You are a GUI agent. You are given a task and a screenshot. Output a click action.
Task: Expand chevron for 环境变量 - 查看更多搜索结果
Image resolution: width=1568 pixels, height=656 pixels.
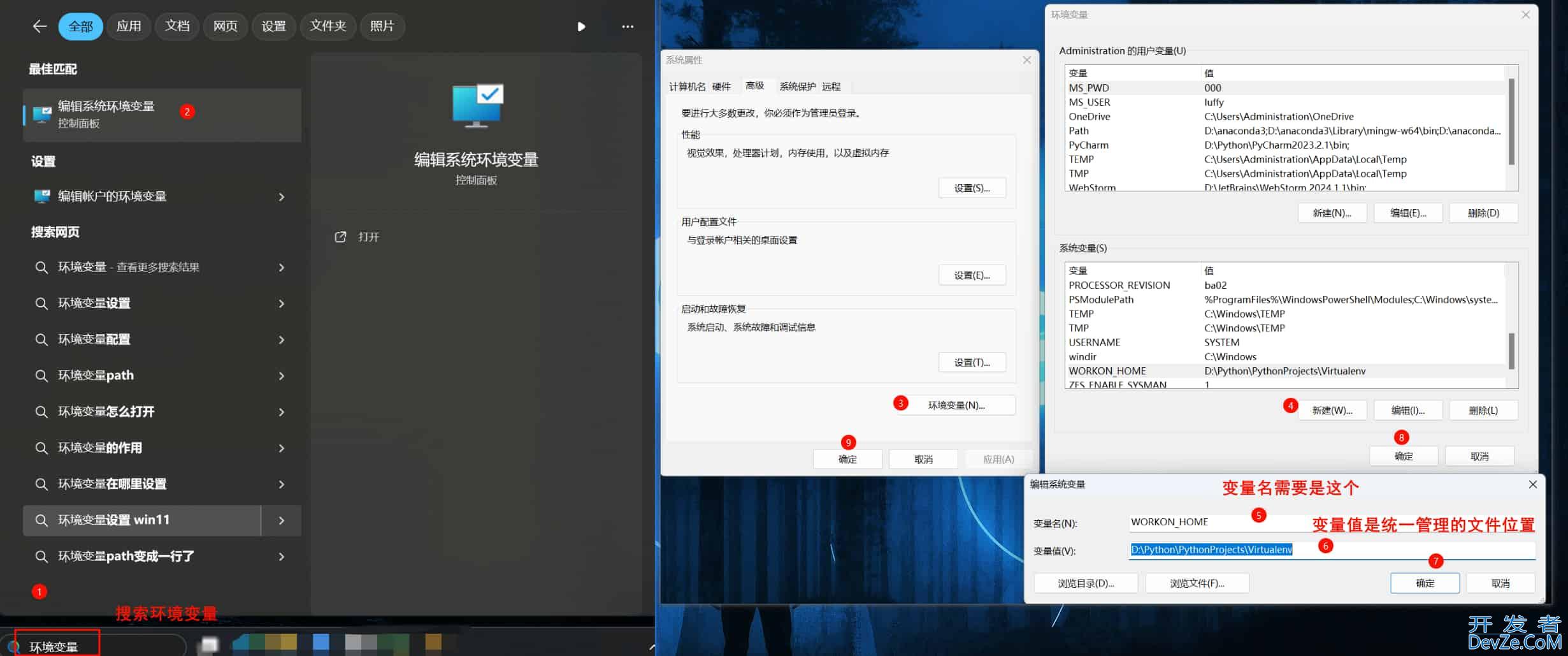pos(282,268)
